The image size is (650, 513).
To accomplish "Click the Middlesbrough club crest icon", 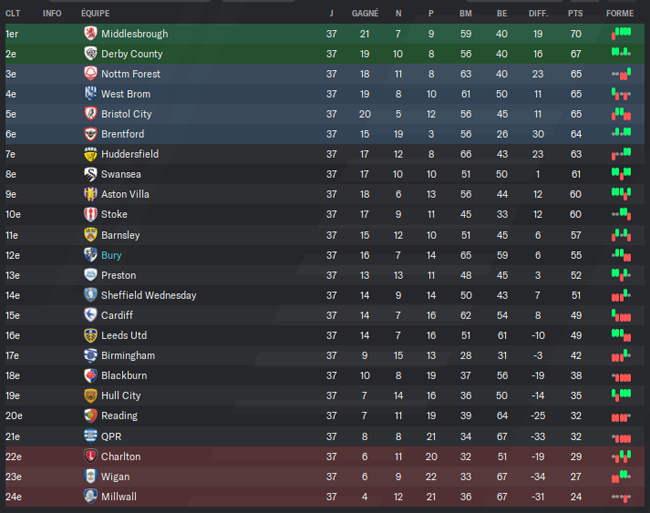I will click(90, 33).
